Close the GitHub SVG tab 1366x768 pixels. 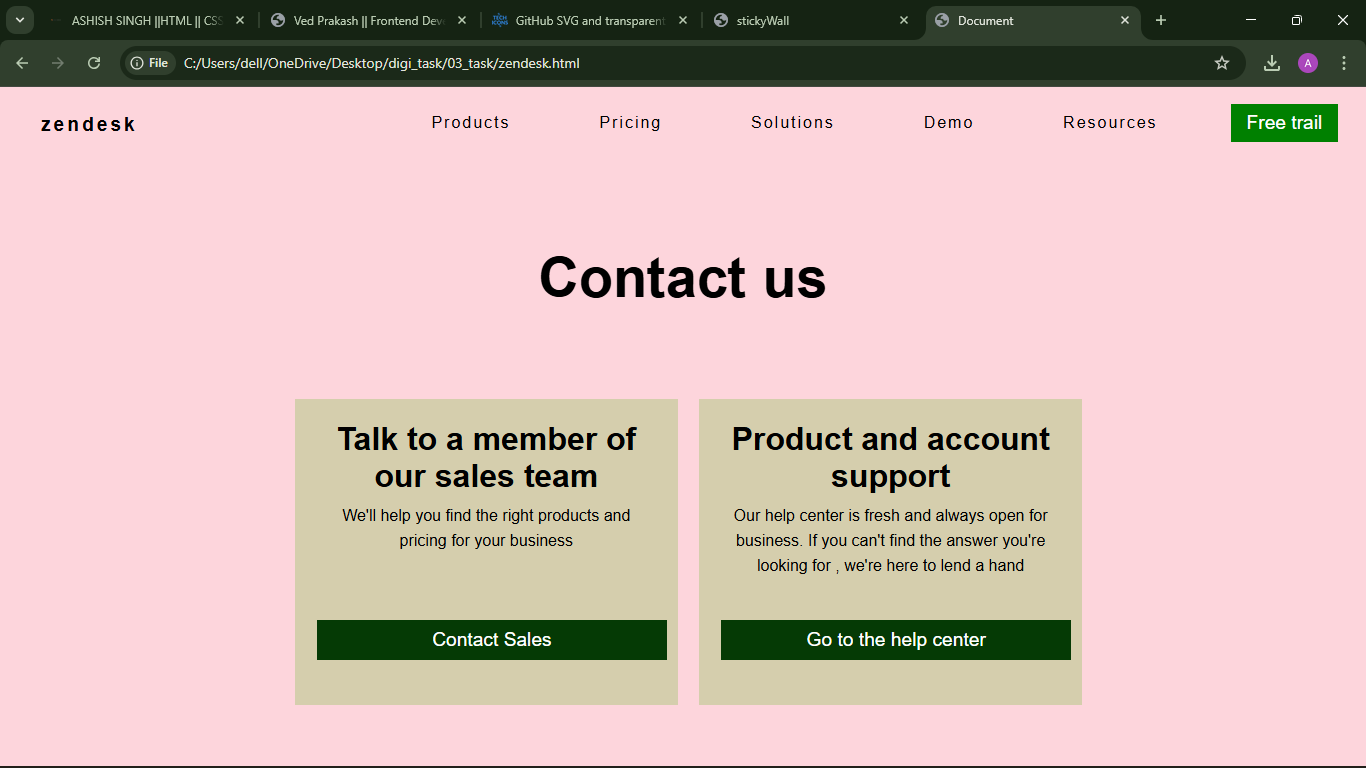(x=682, y=20)
